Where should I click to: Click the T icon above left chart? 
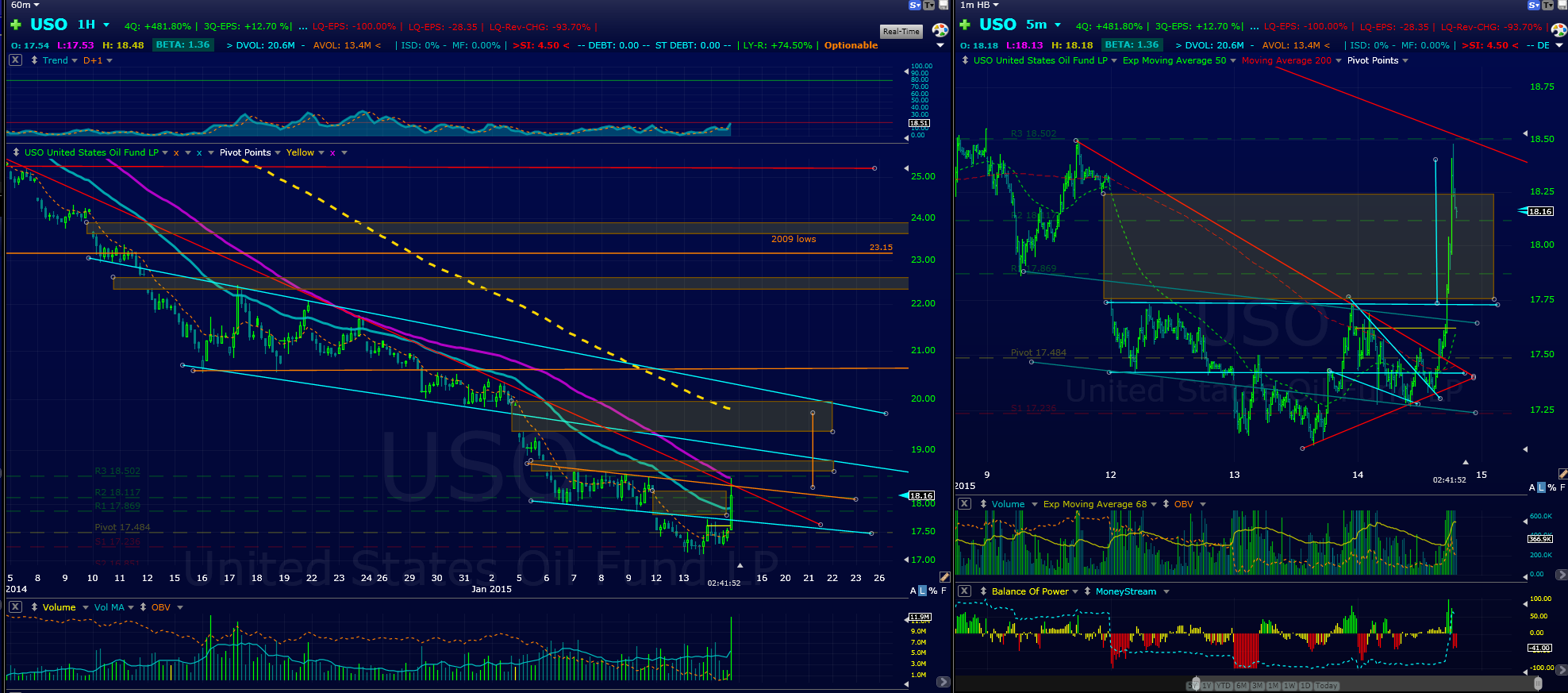pos(928,5)
